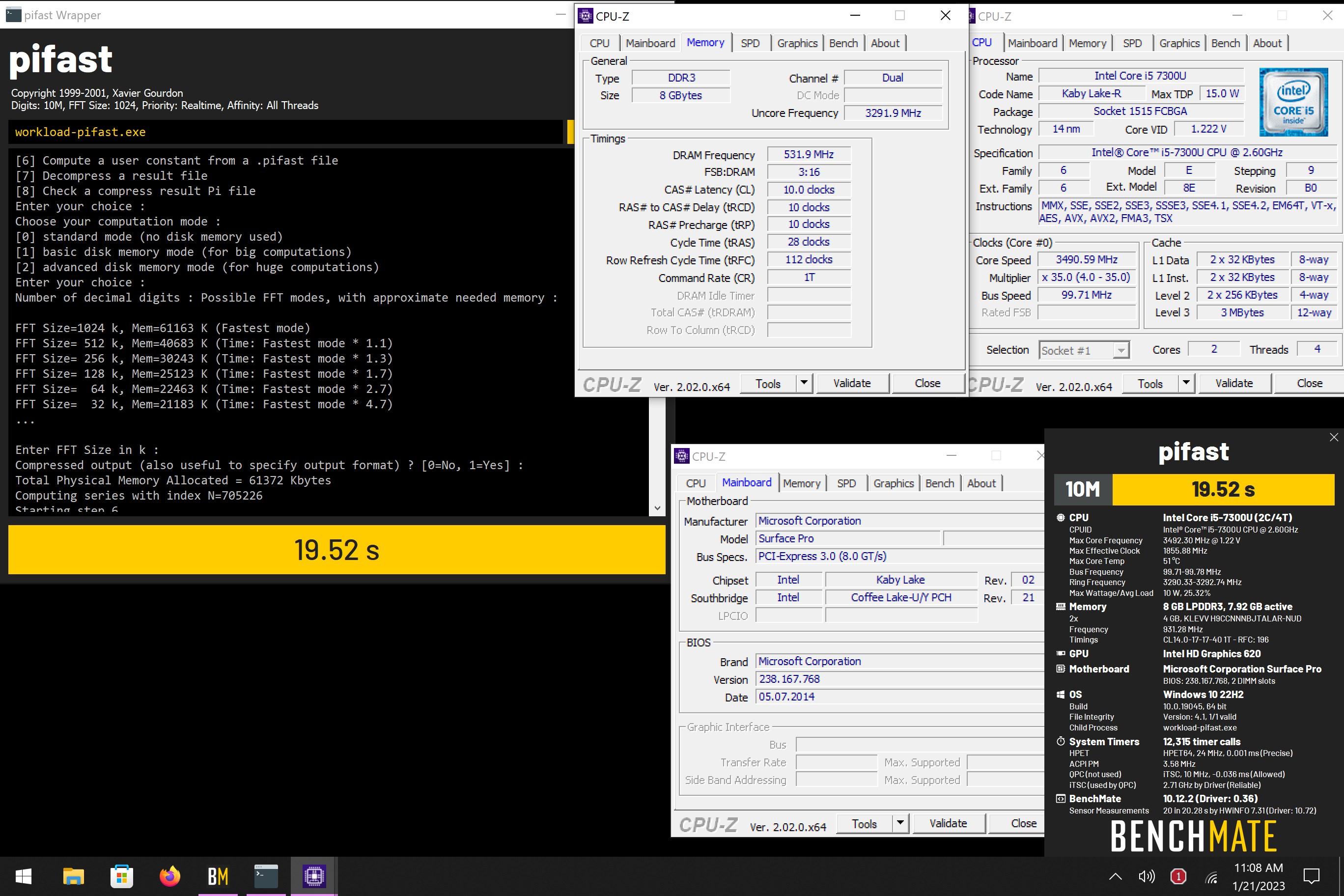The width and height of the screenshot is (1344, 896).
Task: Click the BIOS Version 238.167.768 field
Action: [899, 679]
